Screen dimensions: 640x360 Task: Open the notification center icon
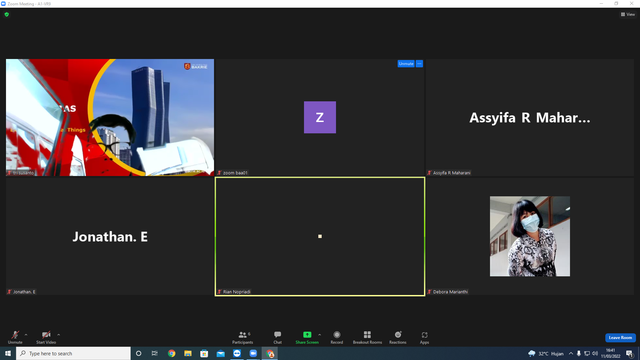(630, 353)
